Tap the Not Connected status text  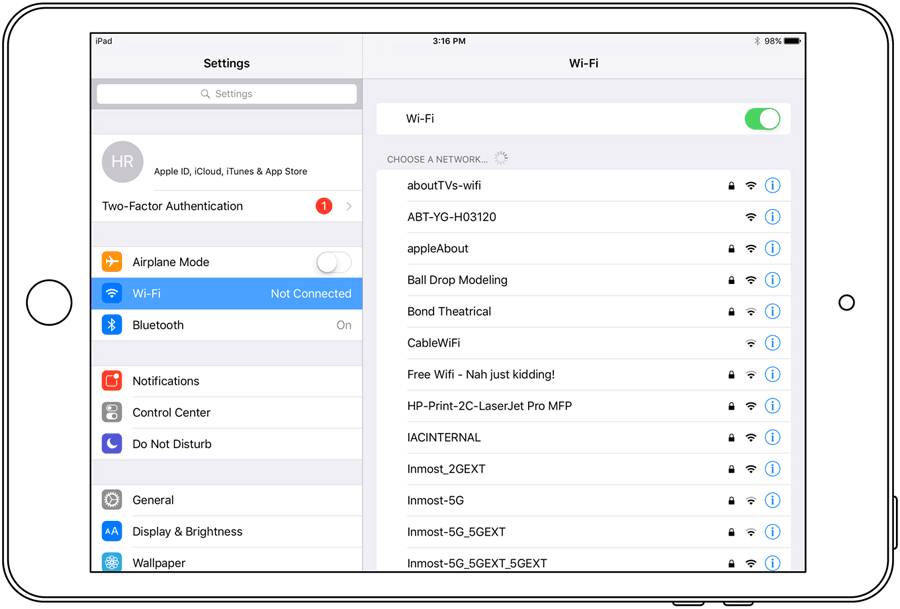point(311,294)
